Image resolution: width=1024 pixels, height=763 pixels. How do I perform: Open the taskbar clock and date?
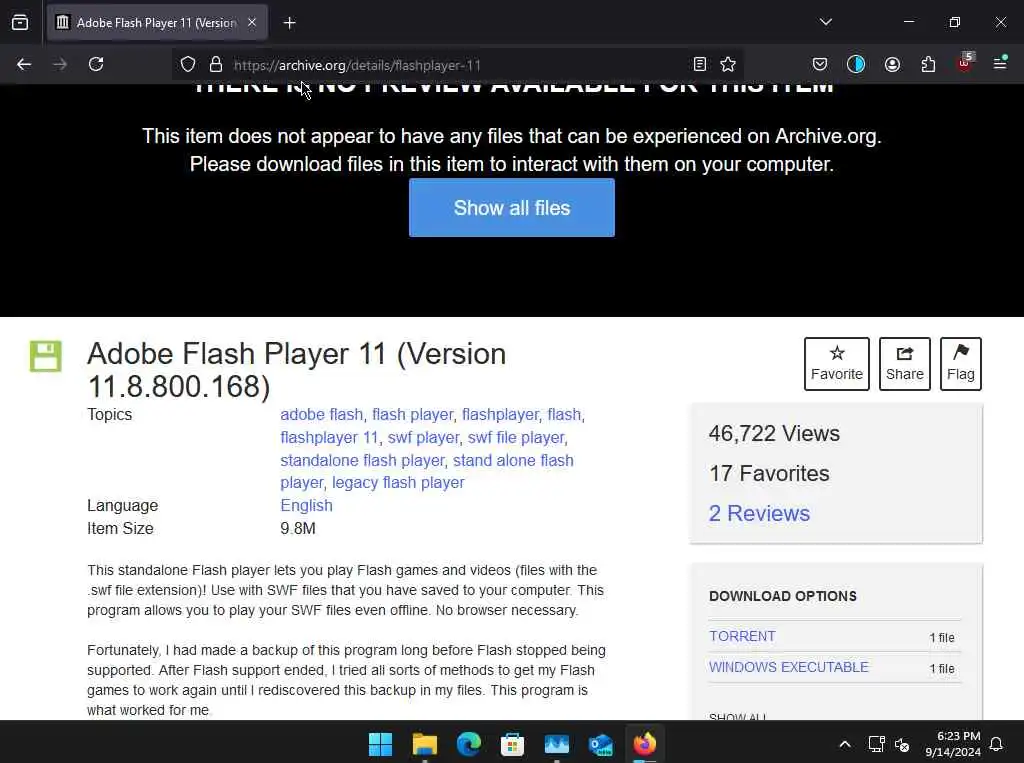pyautogui.click(x=953, y=743)
